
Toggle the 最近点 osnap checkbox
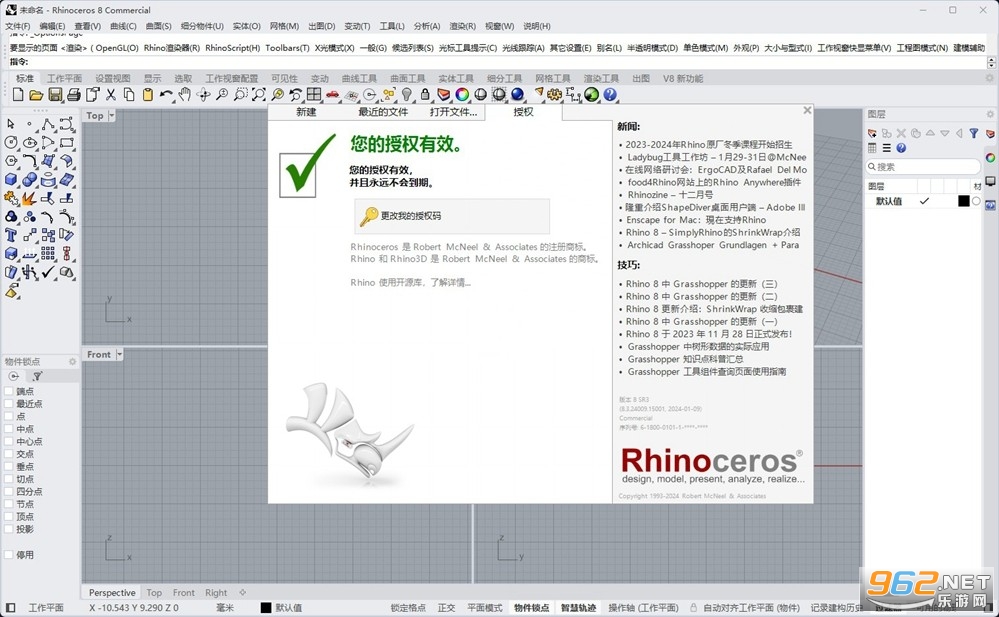coord(9,404)
